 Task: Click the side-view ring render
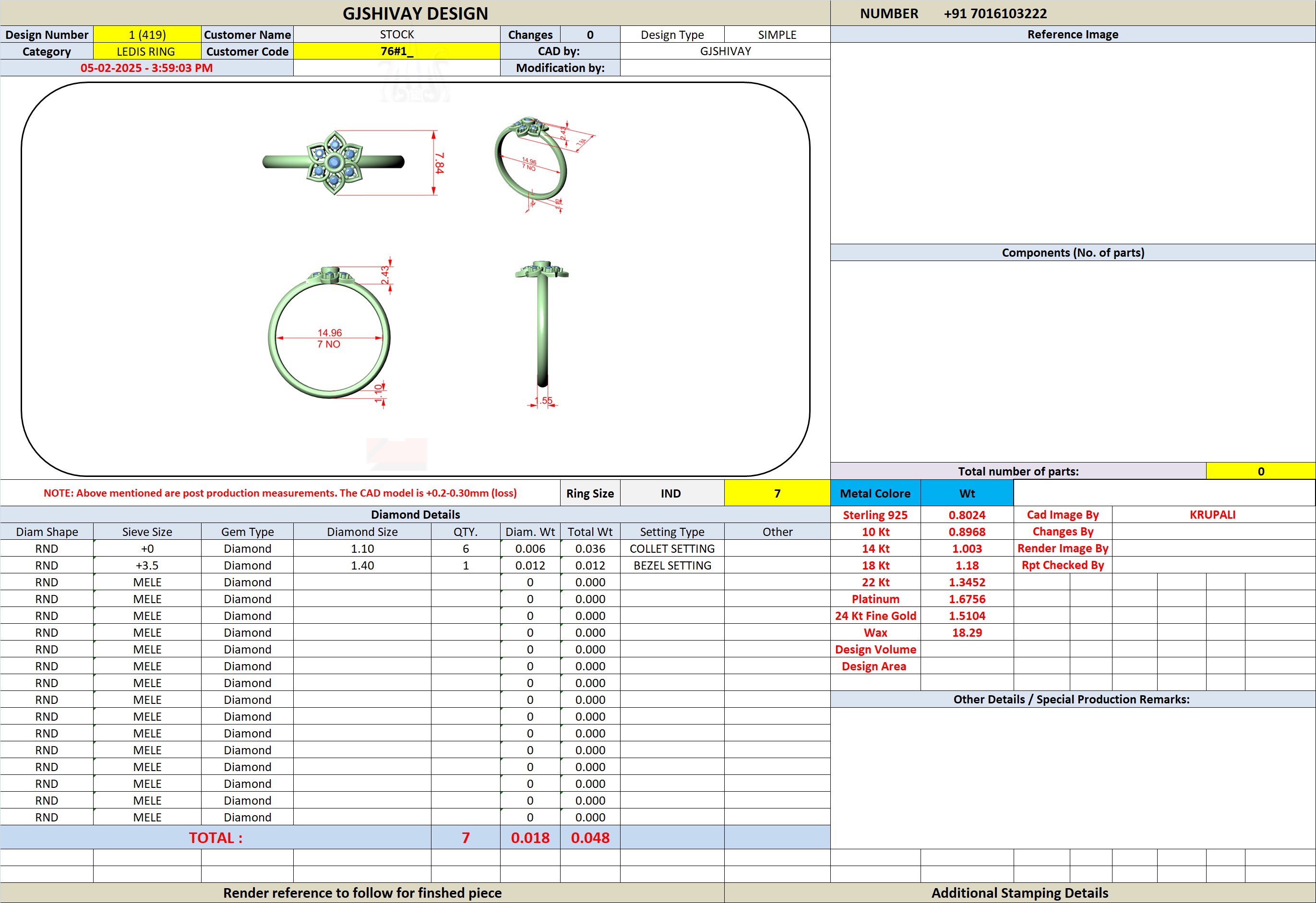coord(542,324)
